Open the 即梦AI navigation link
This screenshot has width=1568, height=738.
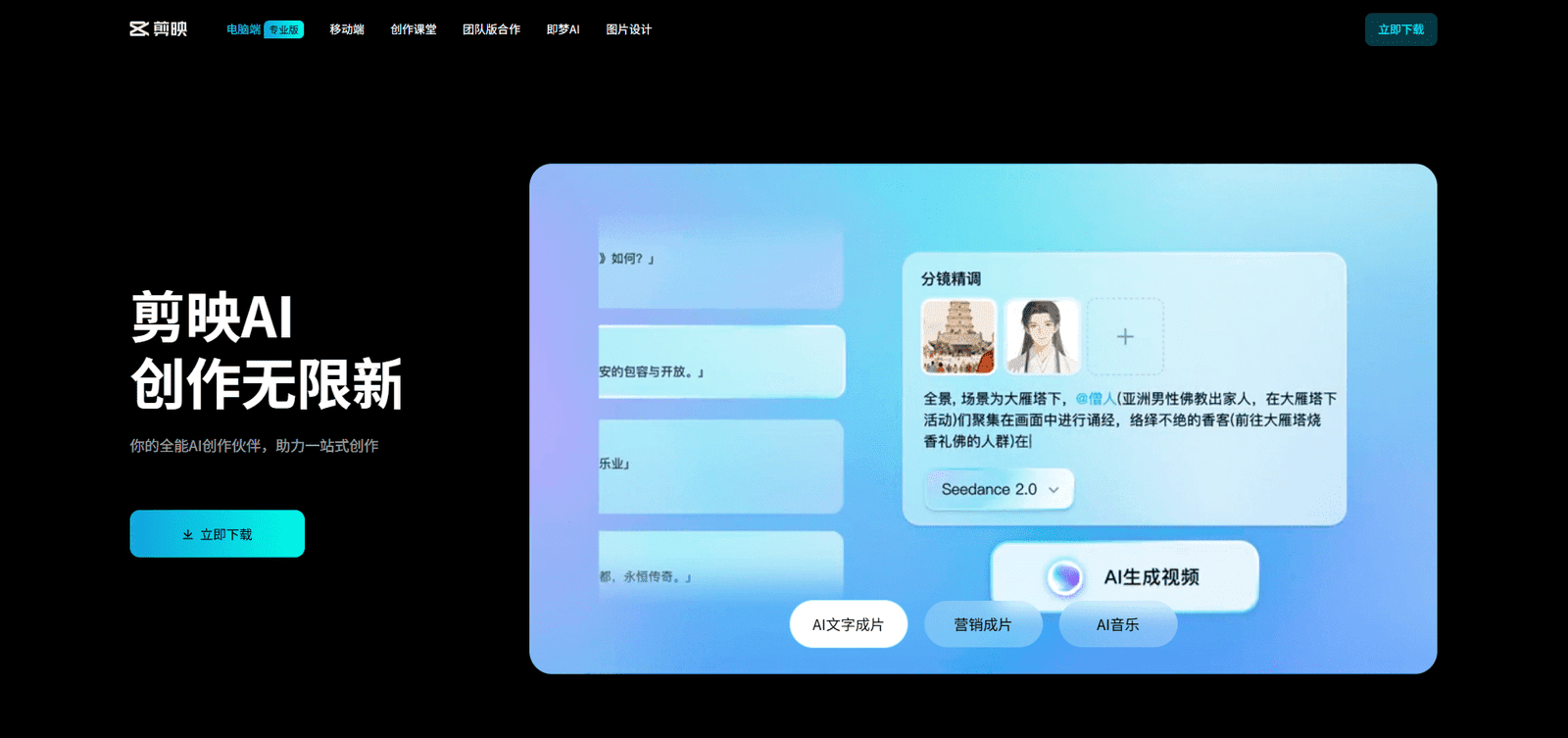coord(563,29)
